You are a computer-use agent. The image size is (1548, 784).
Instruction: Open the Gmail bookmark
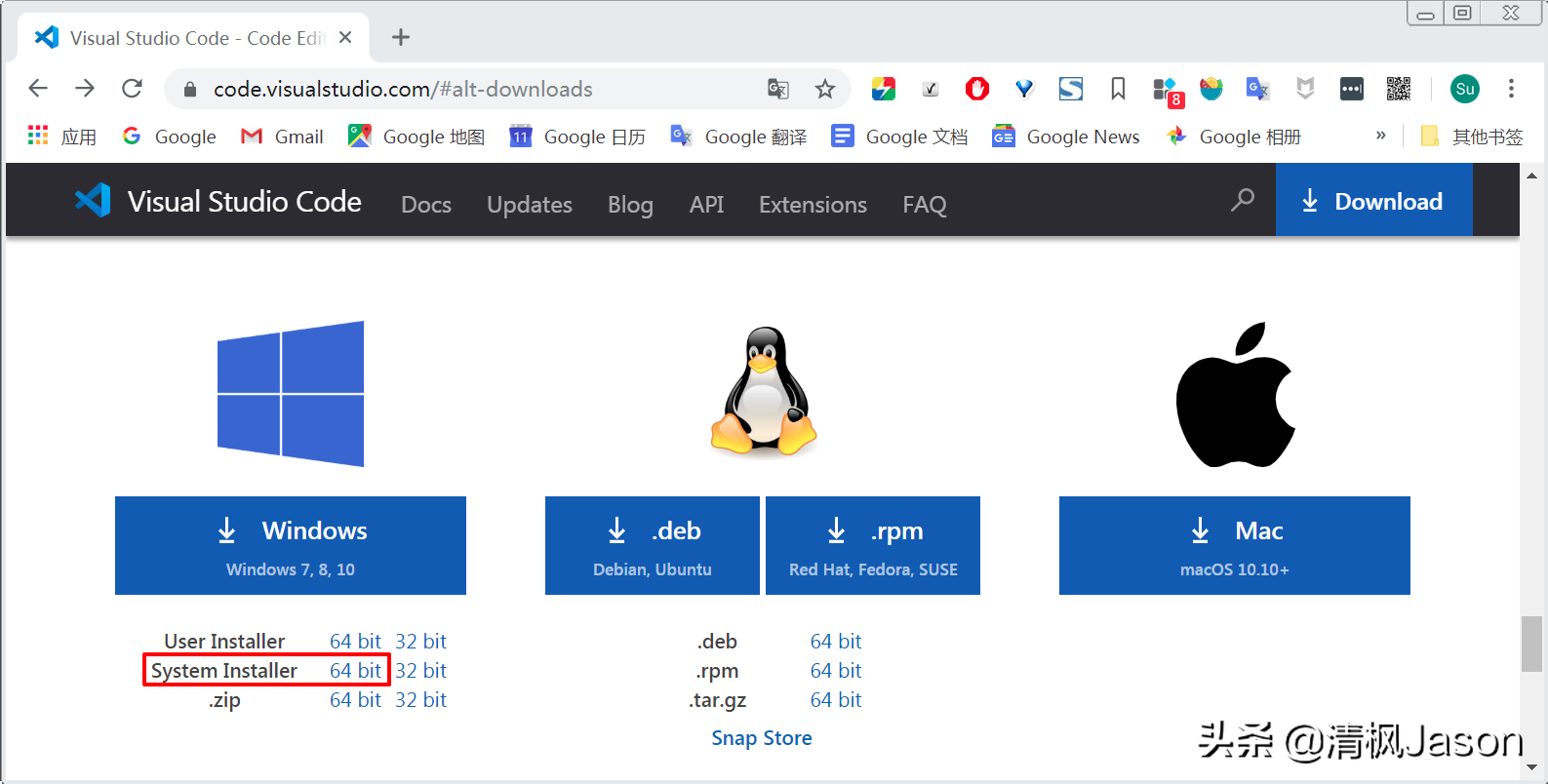point(282,137)
